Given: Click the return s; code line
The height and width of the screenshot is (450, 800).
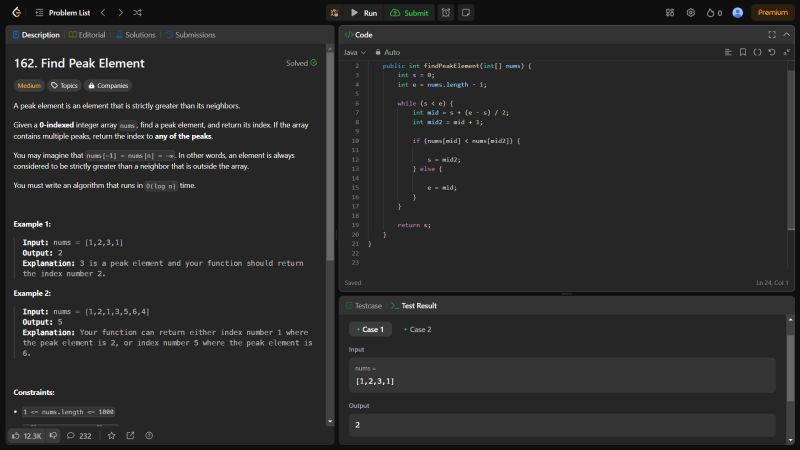Looking at the screenshot, I should pos(414,225).
